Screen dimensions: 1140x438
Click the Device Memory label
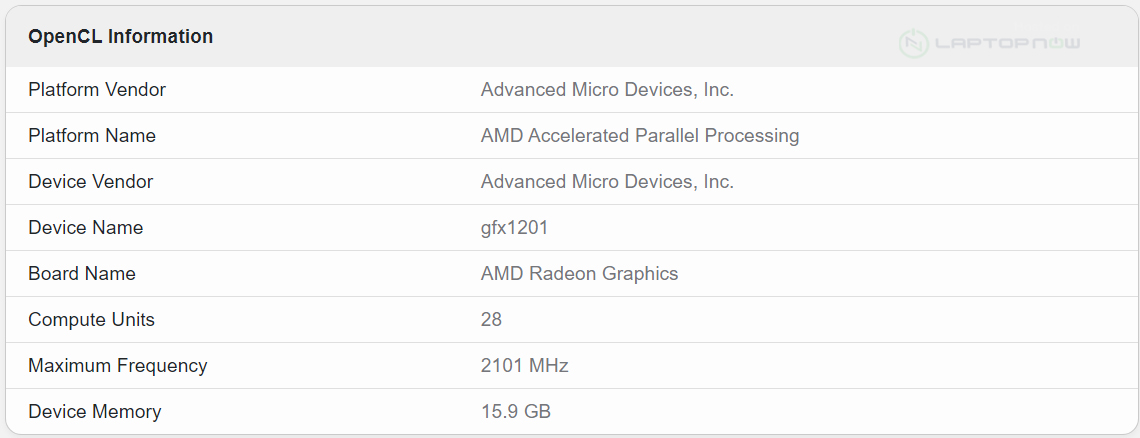(95, 412)
